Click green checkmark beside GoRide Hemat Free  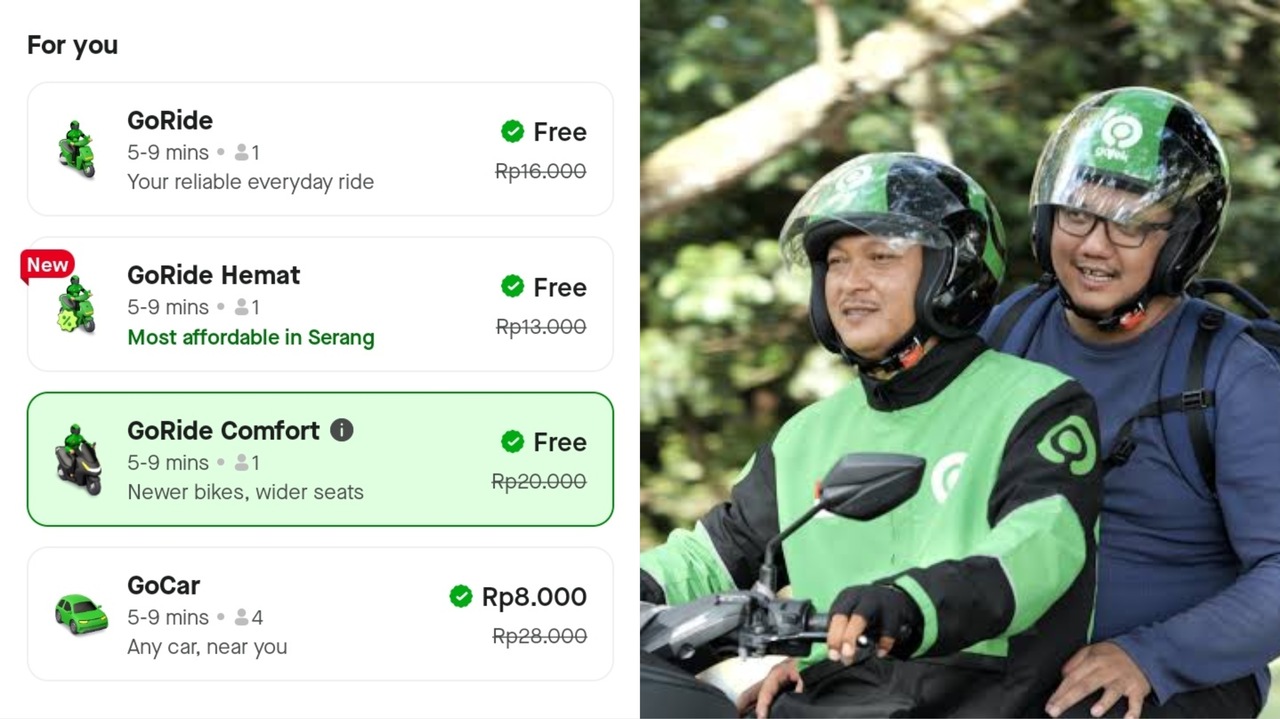[x=512, y=287]
